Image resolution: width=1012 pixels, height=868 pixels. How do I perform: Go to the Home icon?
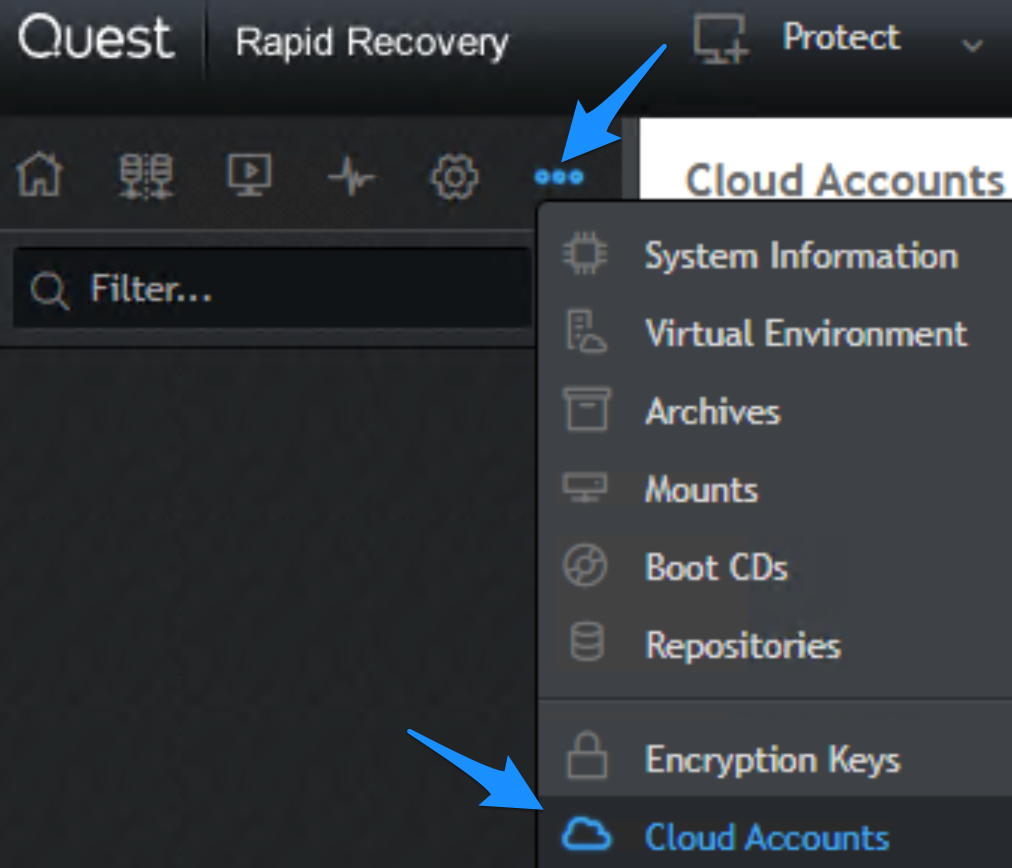(x=40, y=174)
